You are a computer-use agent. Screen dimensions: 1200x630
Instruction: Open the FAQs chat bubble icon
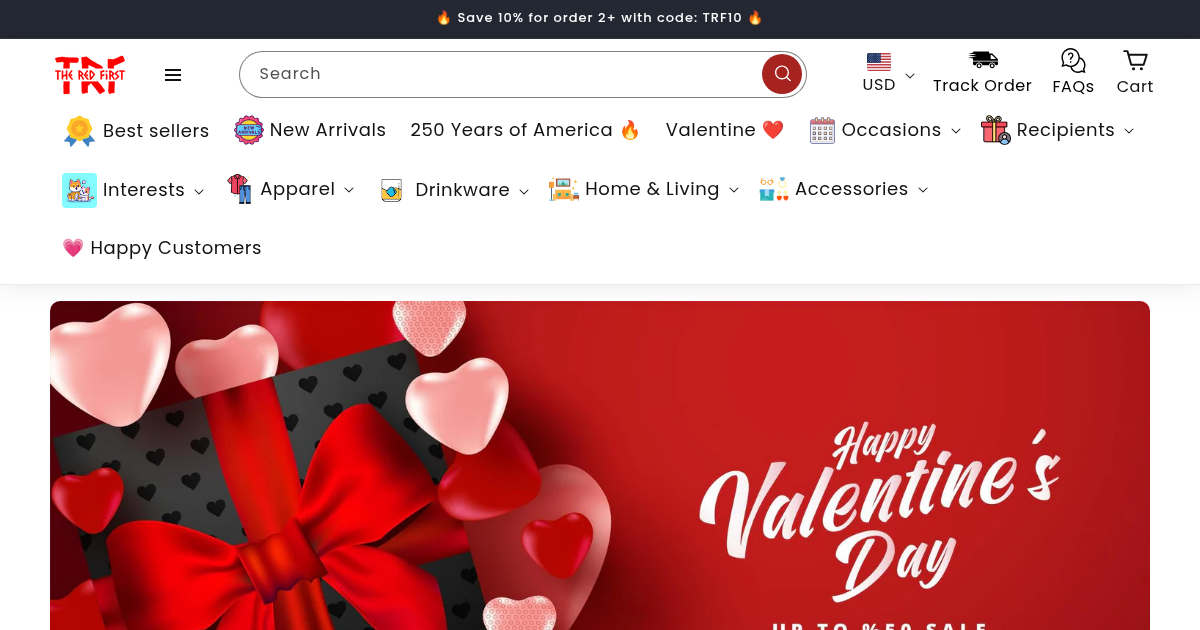pyautogui.click(x=1073, y=61)
